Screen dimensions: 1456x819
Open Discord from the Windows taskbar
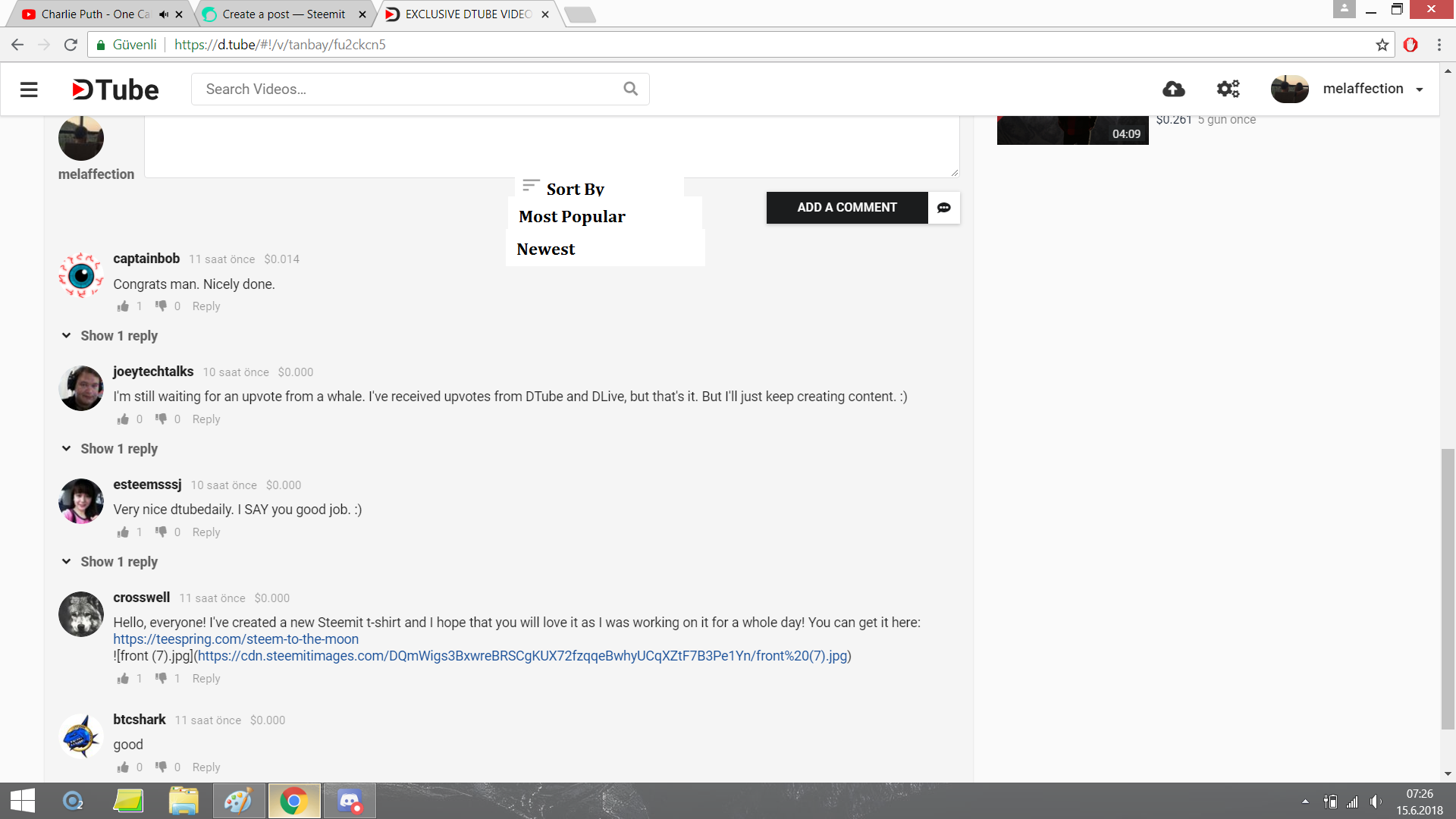click(x=350, y=801)
